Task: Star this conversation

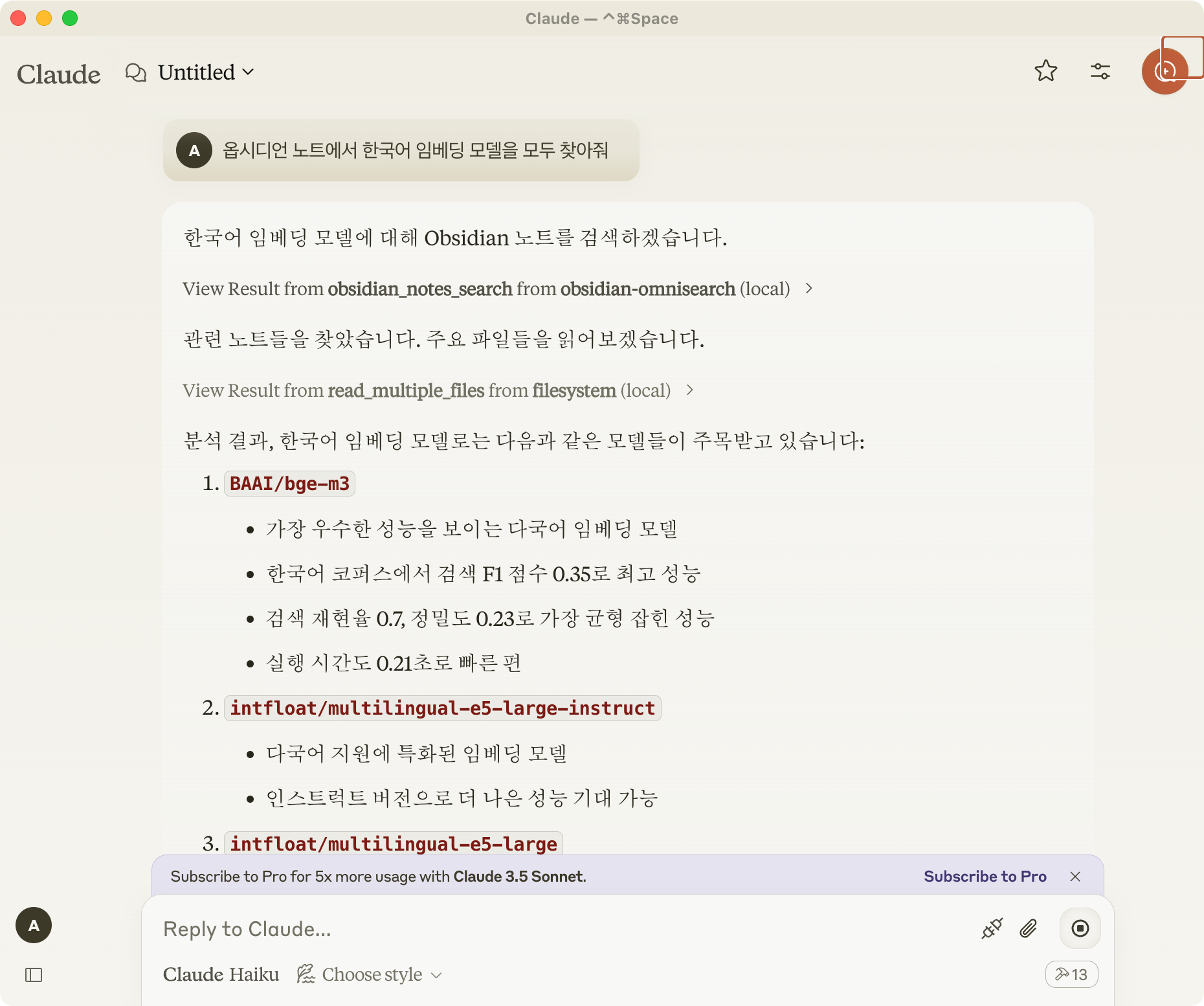Action: [1046, 71]
